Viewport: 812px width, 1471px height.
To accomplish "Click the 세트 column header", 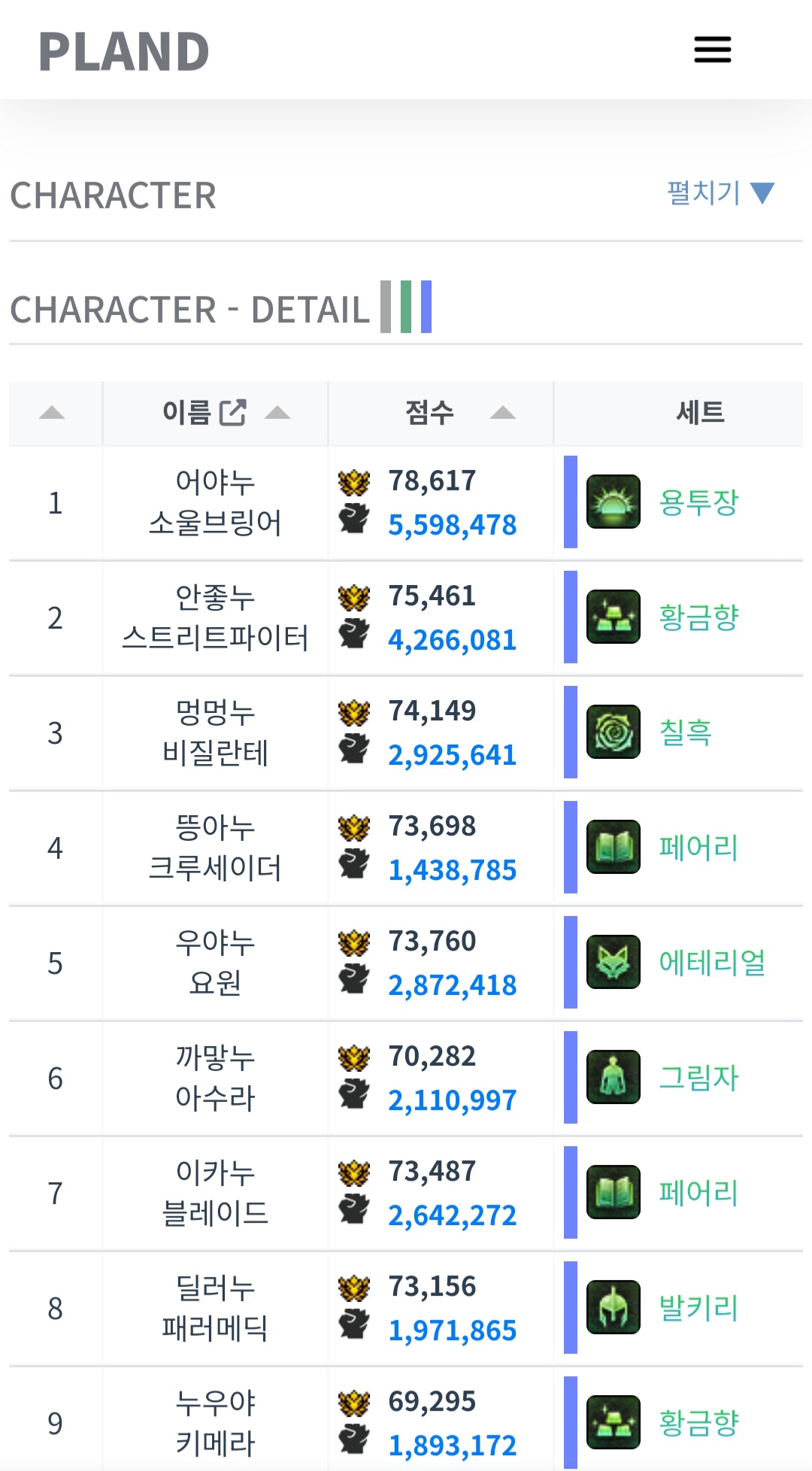I will click(x=700, y=412).
